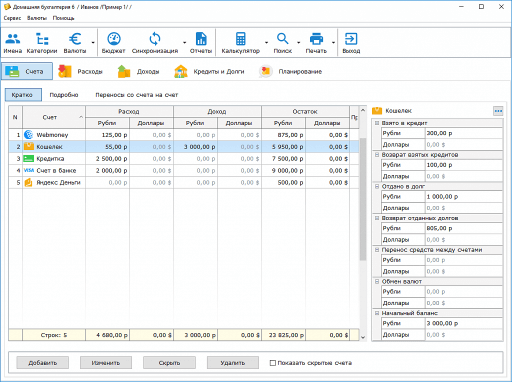Click the three-dots button in Кошелек panel

point(498,111)
